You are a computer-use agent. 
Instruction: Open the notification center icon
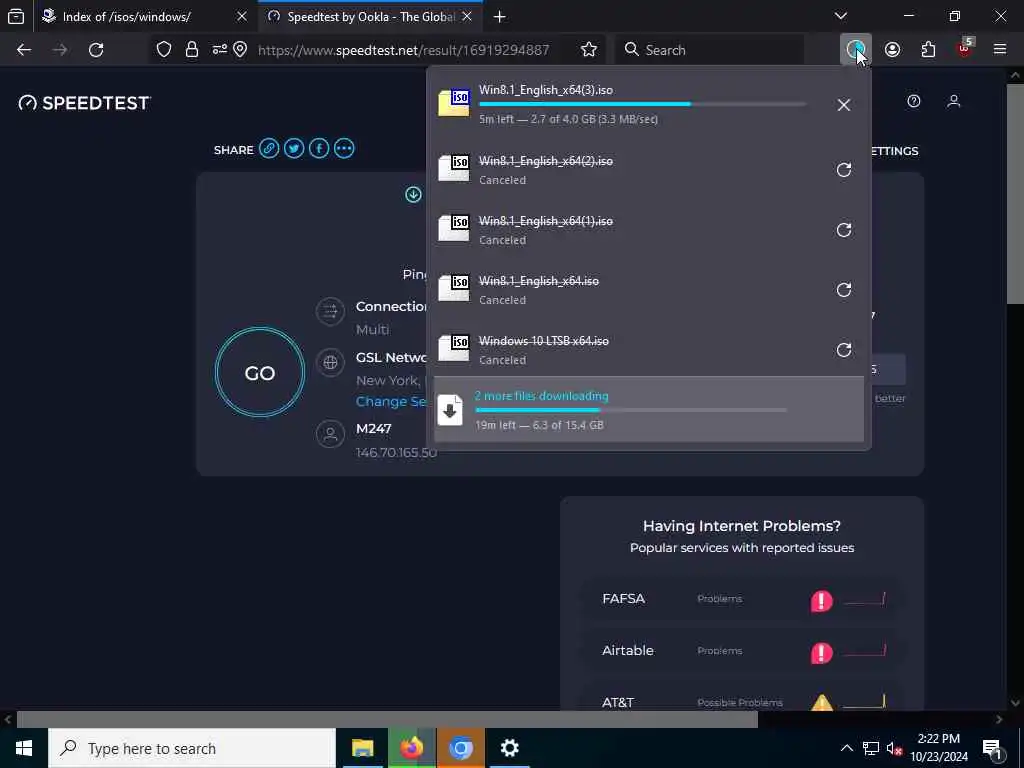[991, 748]
